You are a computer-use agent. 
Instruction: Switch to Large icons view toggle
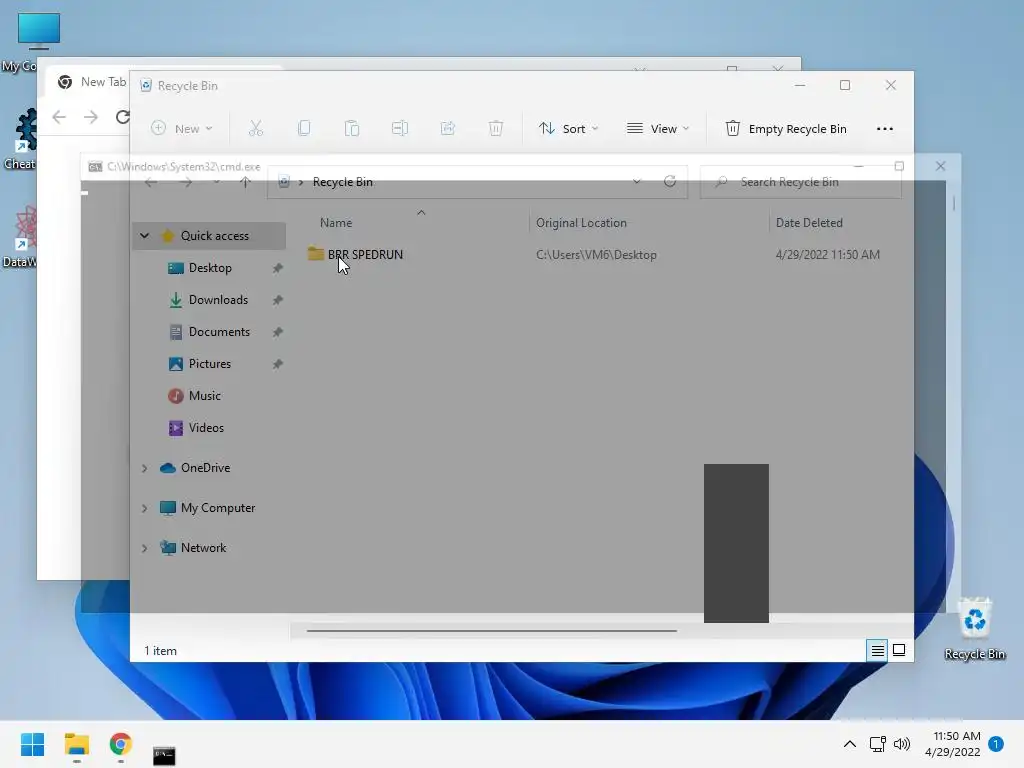point(899,650)
